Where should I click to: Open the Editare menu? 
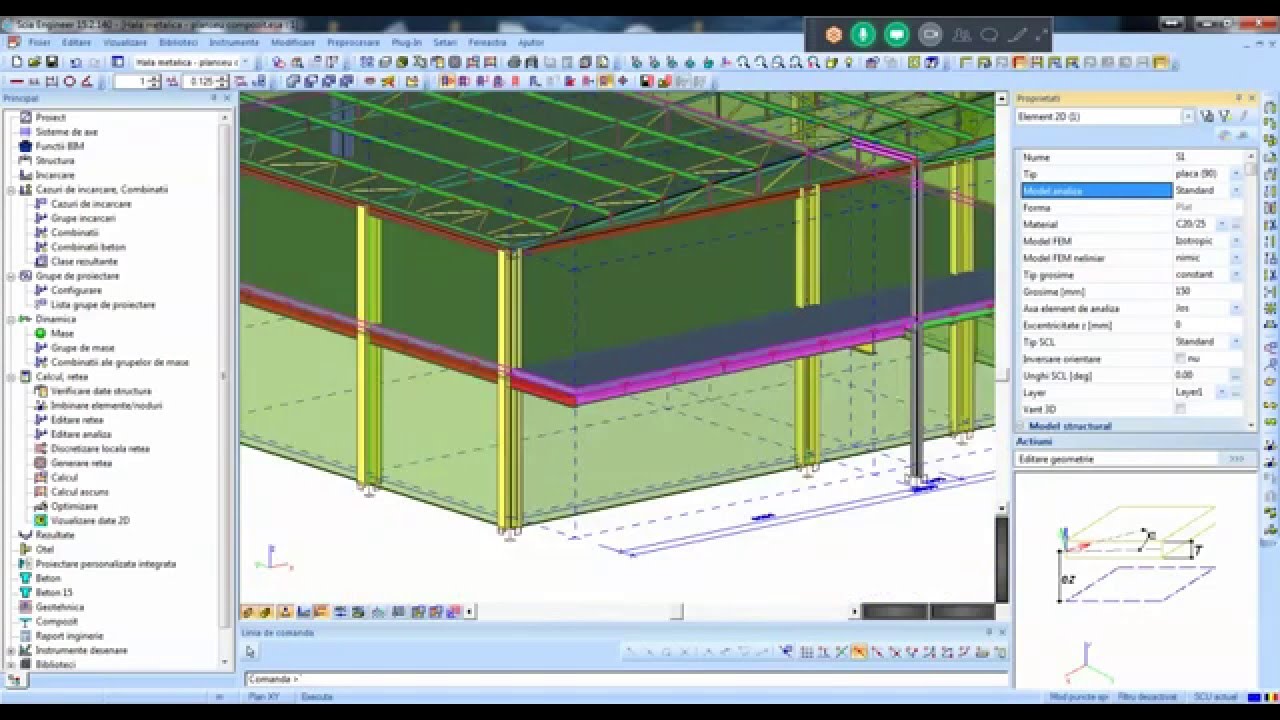click(77, 43)
